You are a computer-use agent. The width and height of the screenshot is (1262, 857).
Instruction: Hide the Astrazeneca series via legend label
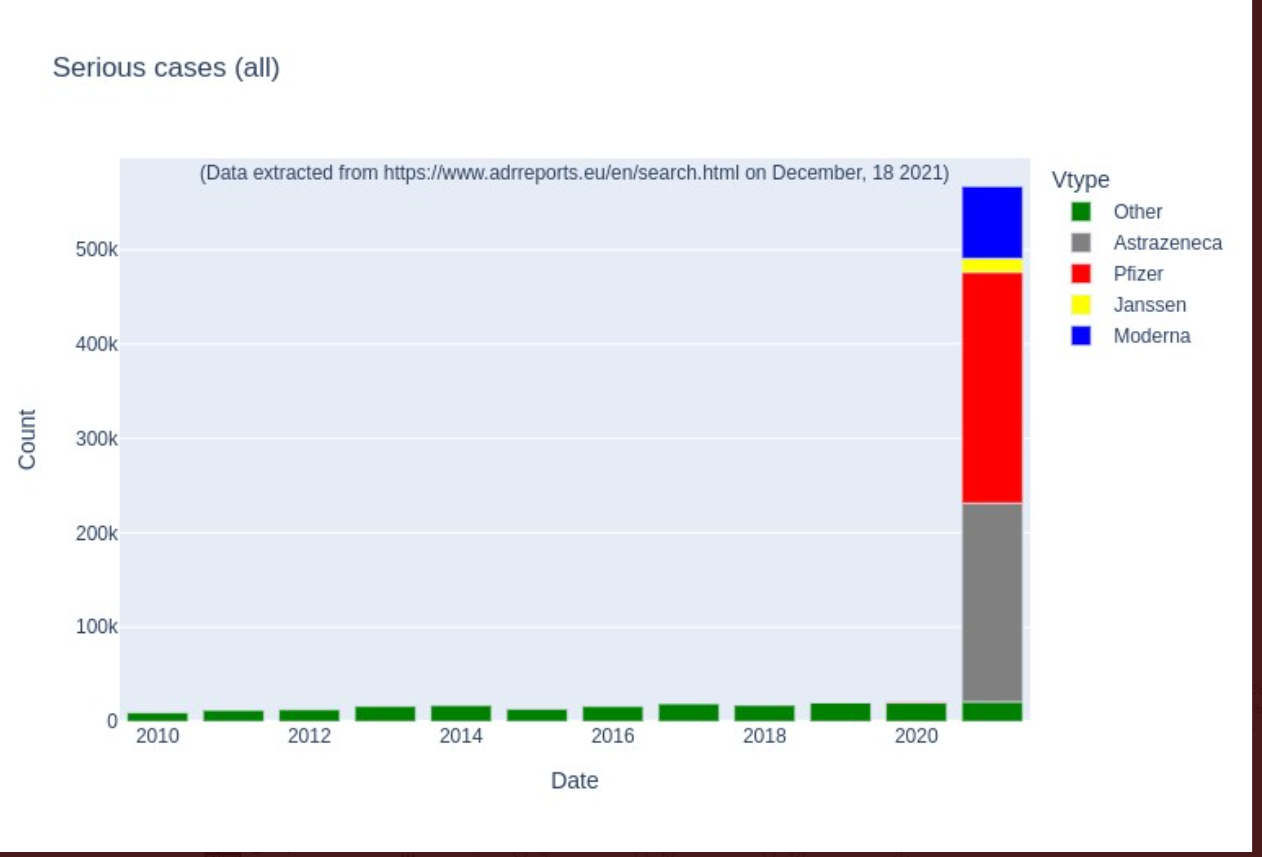(1167, 243)
